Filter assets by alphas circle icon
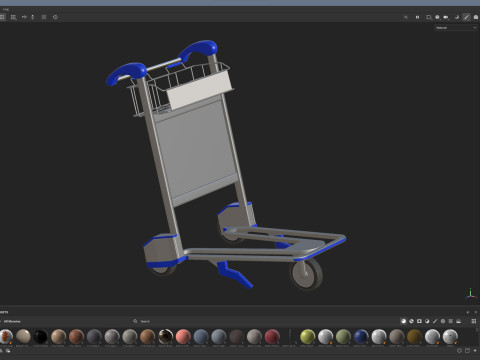The image size is (480, 360). click(443, 321)
